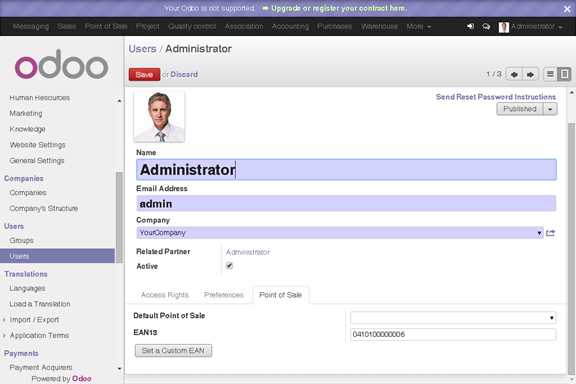This screenshot has width=576, height=384.
Task: Click Set a Custom EAN button
Action: [x=173, y=351]
